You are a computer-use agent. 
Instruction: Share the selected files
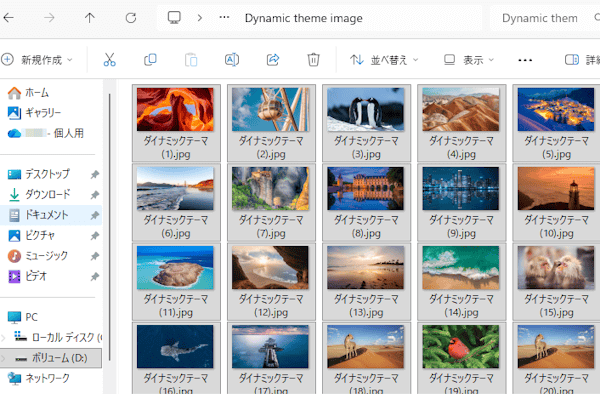click(x=273, y=60)
